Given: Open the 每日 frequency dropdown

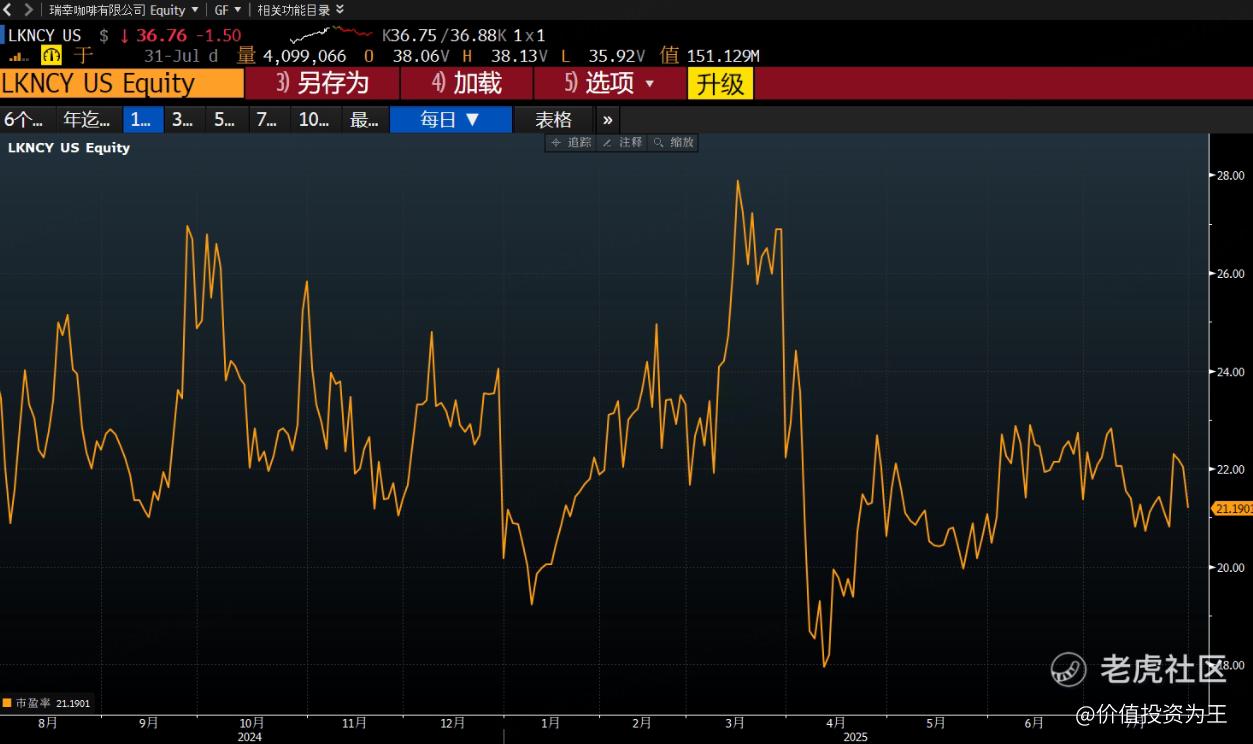Looking at the screenshot, I should coord(451,119).
